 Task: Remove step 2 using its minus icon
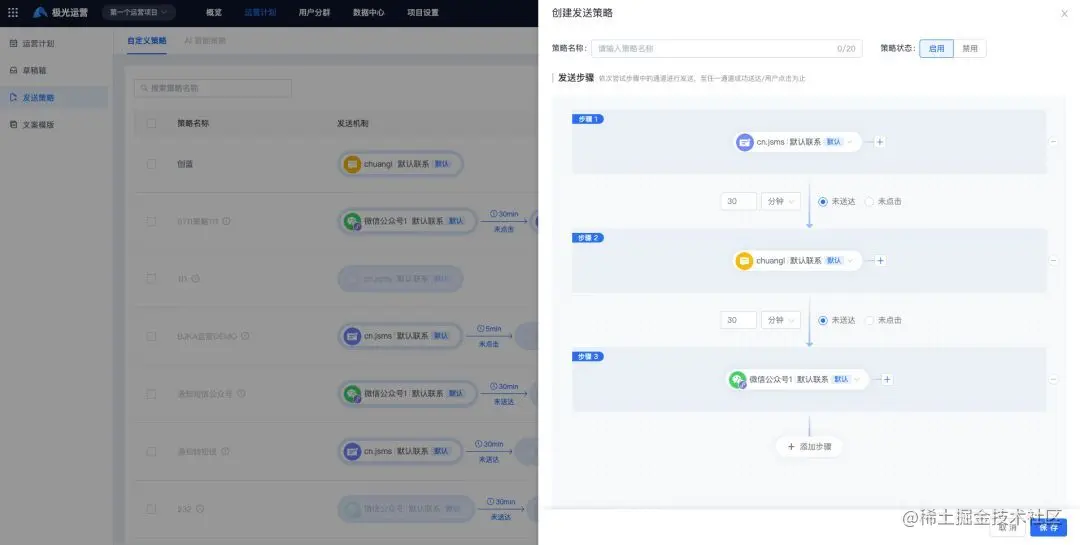pos(1053,260)
